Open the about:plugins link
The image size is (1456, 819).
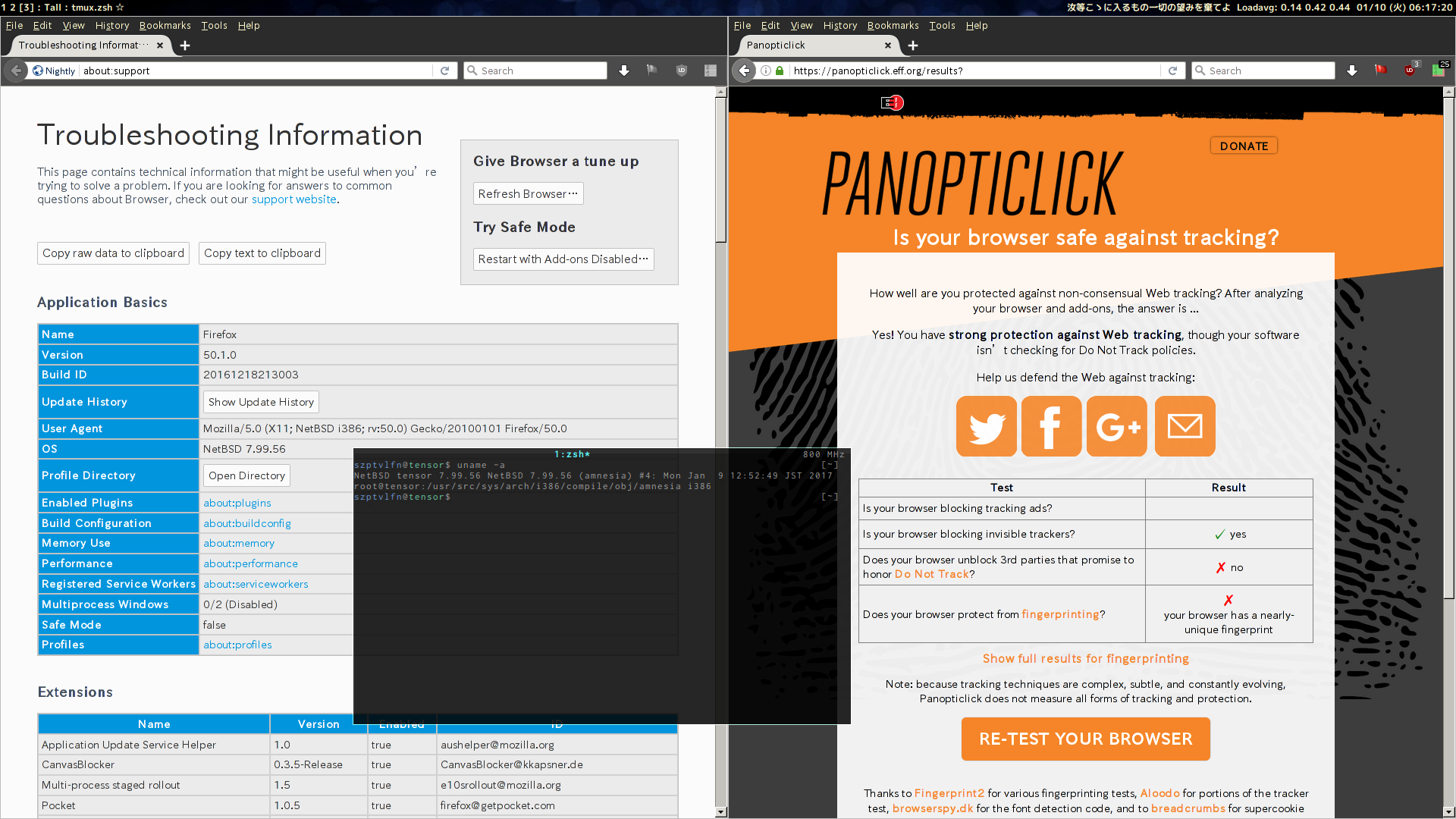237,503
